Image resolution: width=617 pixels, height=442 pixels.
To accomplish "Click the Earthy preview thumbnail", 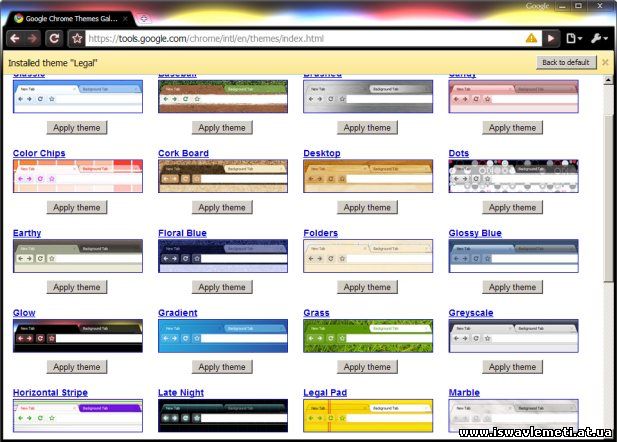I will click(x=78, y=256).
